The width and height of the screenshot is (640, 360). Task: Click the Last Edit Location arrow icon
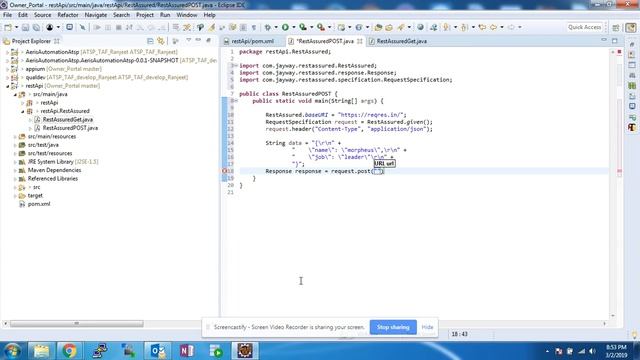[482, 27]
